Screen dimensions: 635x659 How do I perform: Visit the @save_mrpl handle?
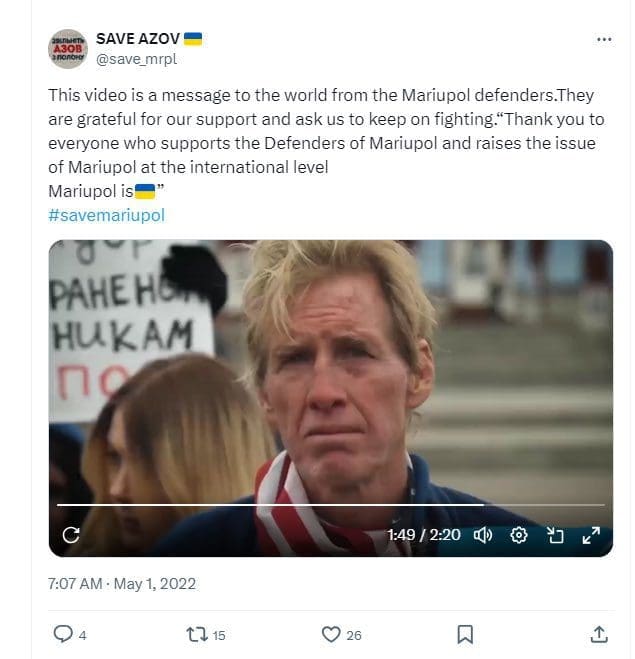[x=136, y=59]
